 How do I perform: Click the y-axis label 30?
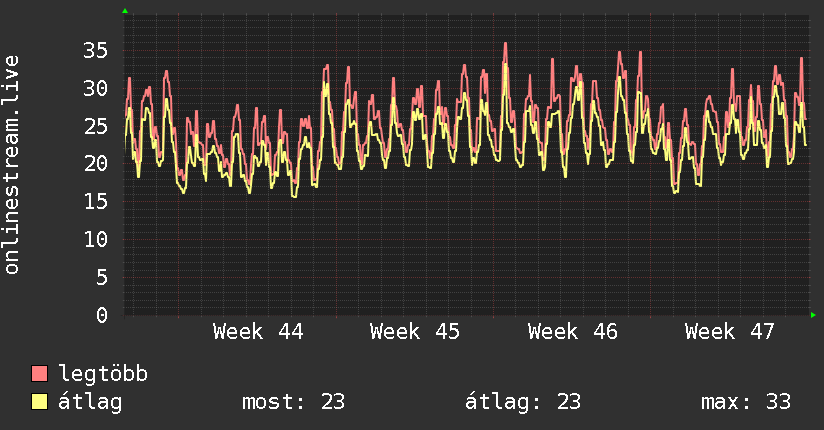[96, 88]
